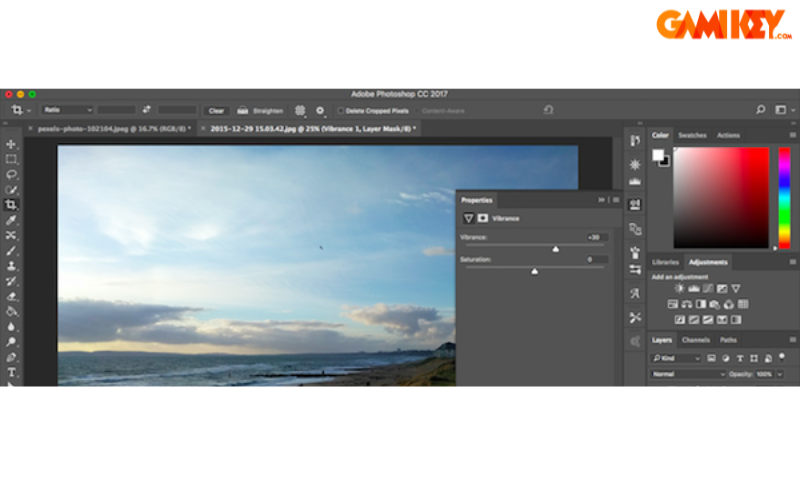Image resolution: width=800 pixels, height=500 pixels.
Task: Select the Lasso tool
Action: coord(11,175)
